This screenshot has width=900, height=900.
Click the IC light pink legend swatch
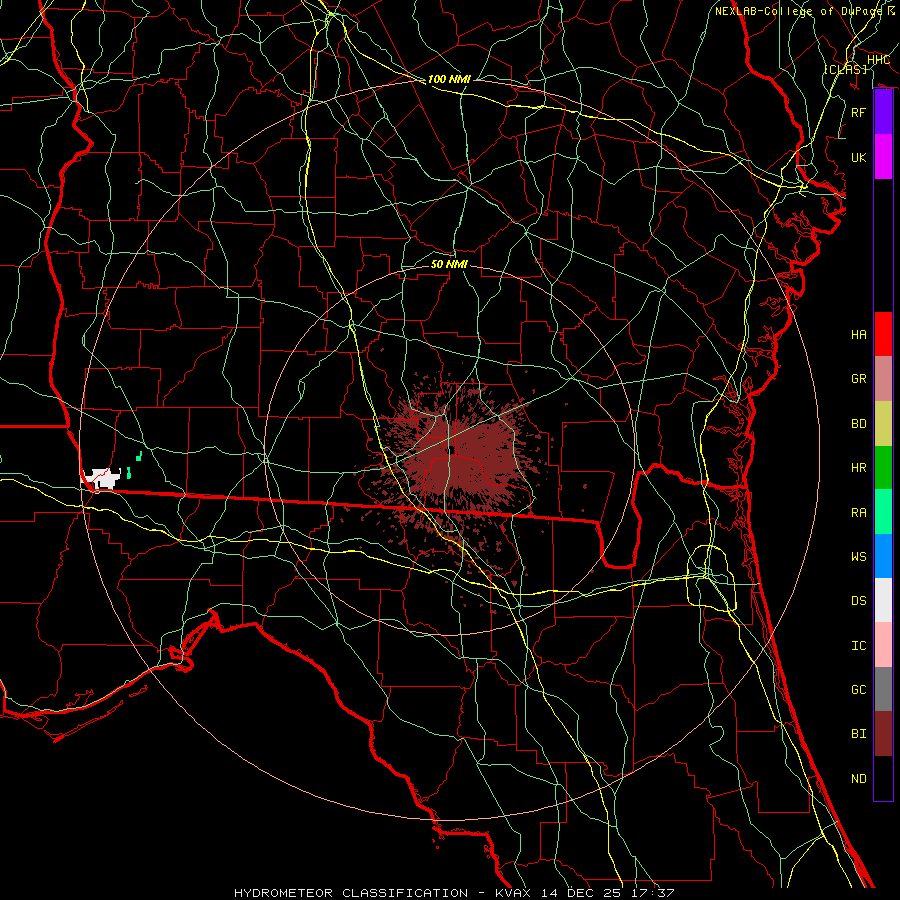(883, 645)
